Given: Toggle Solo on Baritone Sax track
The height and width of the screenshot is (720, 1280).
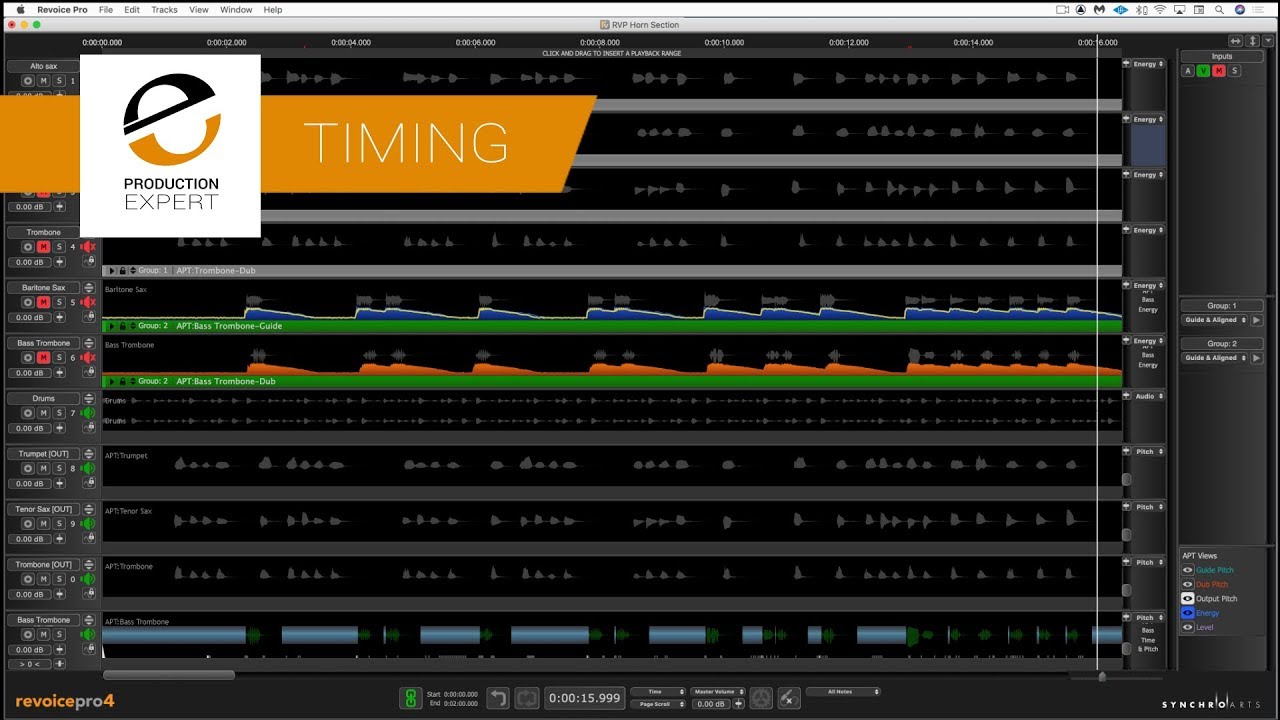Looking at the screenshot, I should click(59, 302).
